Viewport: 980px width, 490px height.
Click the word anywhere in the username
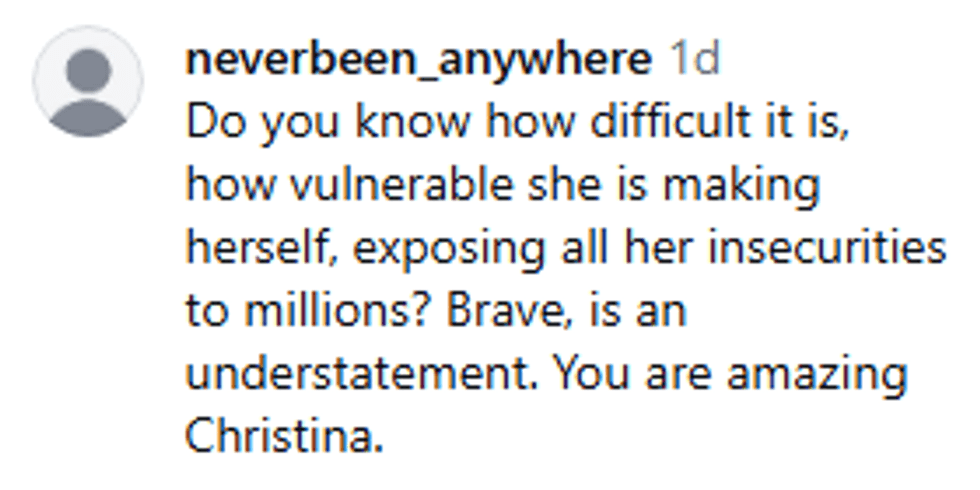pos(542,62)
